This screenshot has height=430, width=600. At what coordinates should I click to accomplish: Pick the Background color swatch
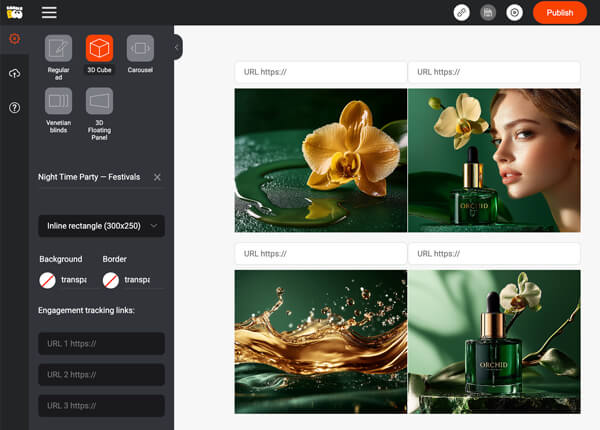coord(47,280)
